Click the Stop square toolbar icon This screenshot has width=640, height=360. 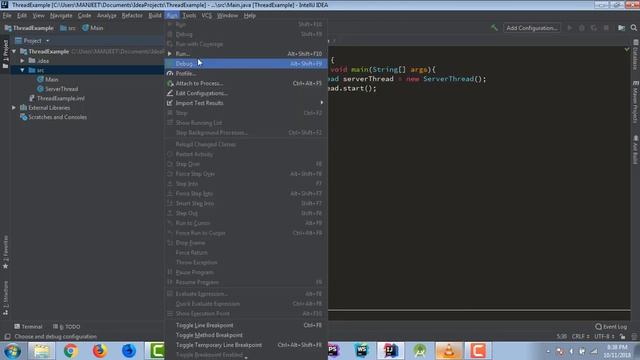pyautogui.click(x=606, y=28)
